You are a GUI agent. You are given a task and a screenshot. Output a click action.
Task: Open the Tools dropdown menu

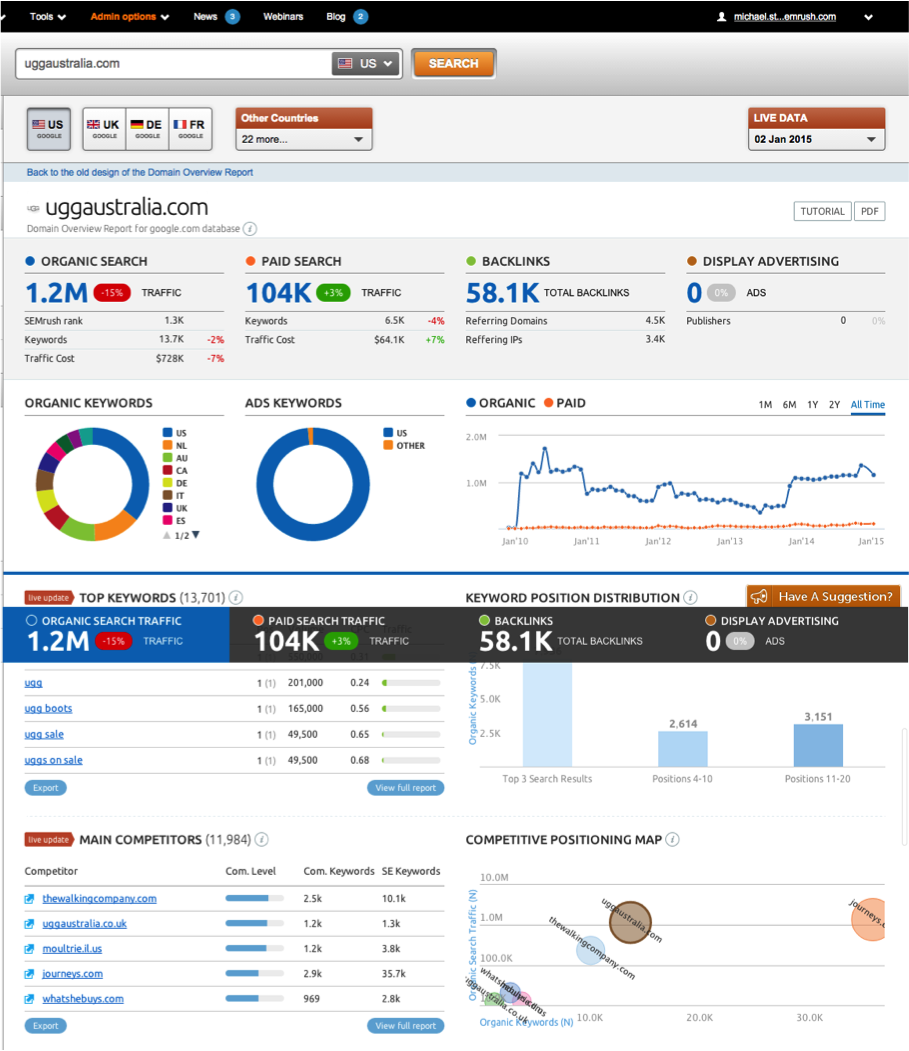[x=48, y=17]
